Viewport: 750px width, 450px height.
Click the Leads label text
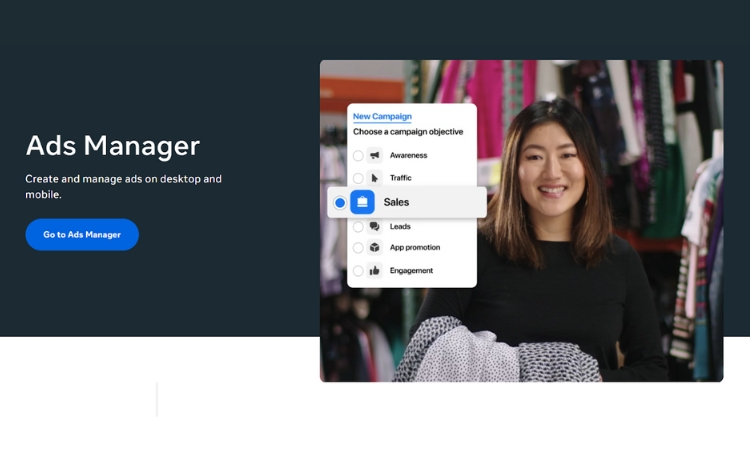[x=400, y=226]
